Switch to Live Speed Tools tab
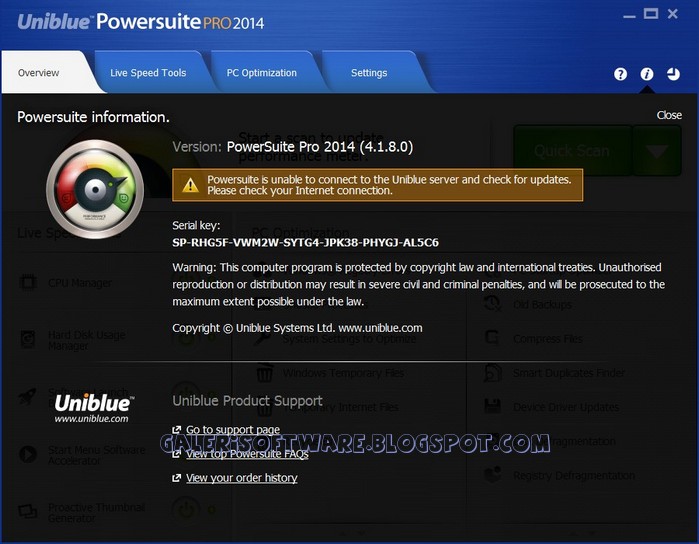This screenshot has height=544, width=699. tap(148, 73)
